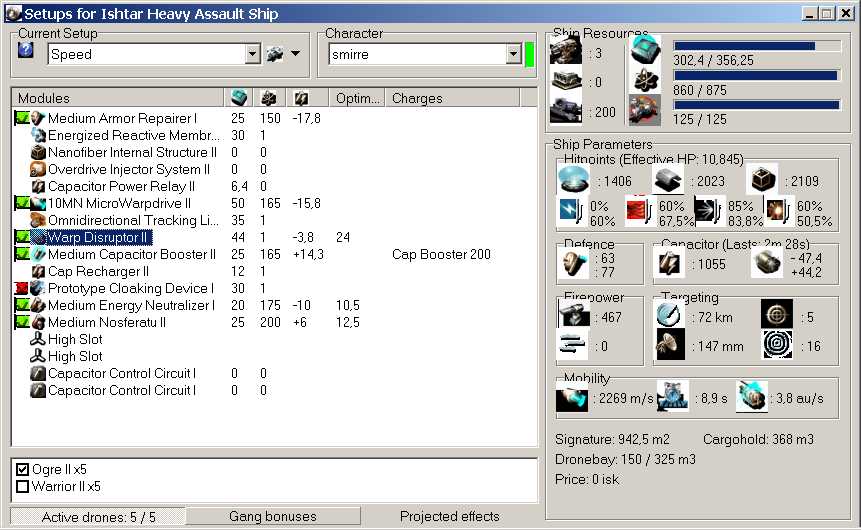
Task: Click the shield hitpoints icon
Action: click(x=573, y=179)
